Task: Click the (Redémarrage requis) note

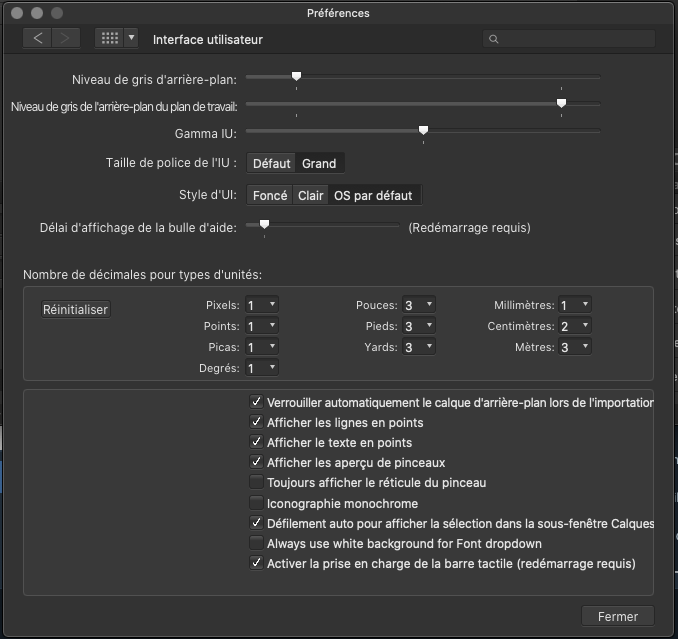Action: [469, 227]
